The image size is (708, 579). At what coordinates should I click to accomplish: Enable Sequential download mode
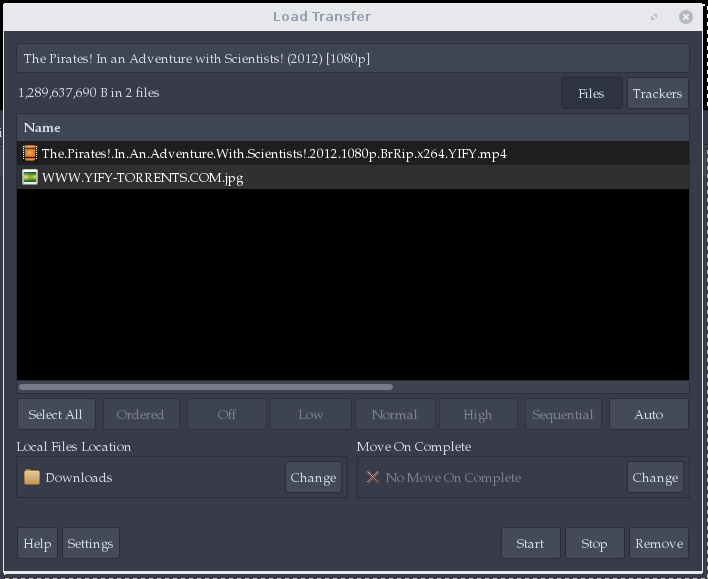563,414
